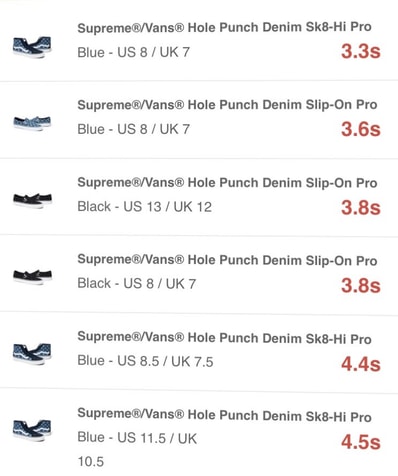Select the Slip-On Pro title with Blue US 8

coord(227,105)
